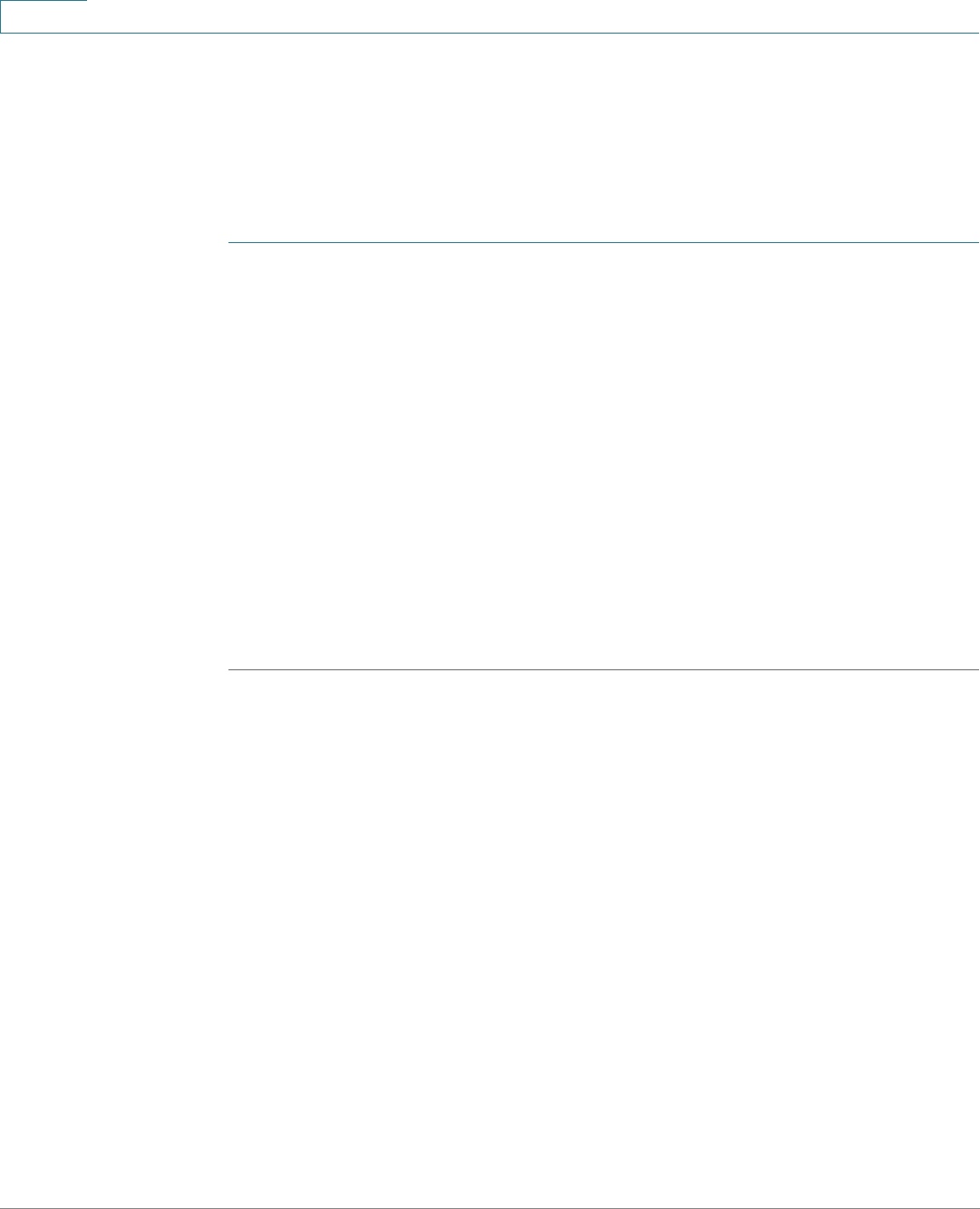
Task: Click the middle of the header border line
Action: point(490,34)
